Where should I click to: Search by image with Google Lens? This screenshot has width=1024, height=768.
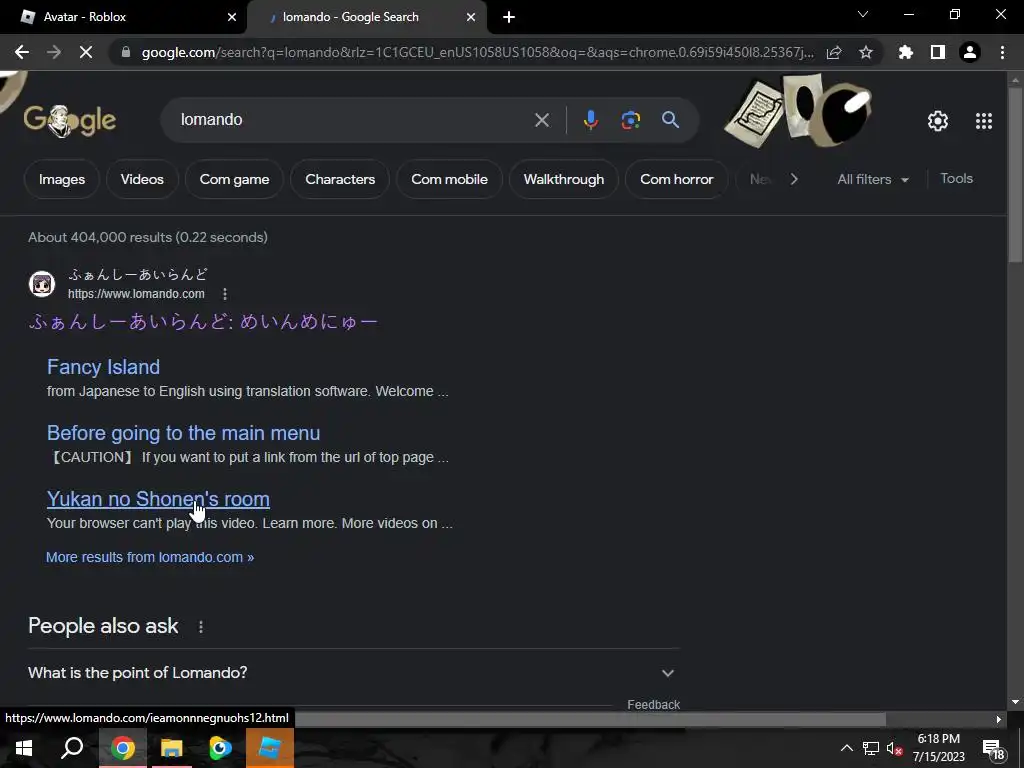tap(631, 120)
